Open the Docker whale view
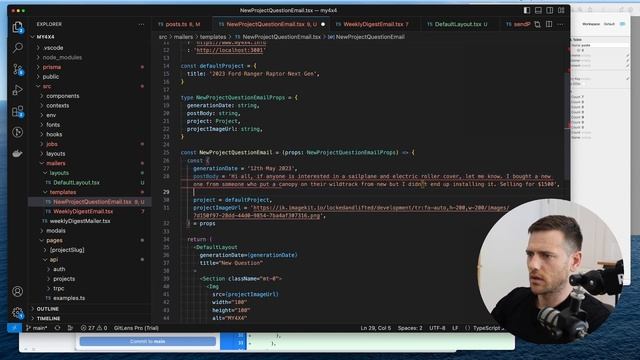 click(17, 154)
